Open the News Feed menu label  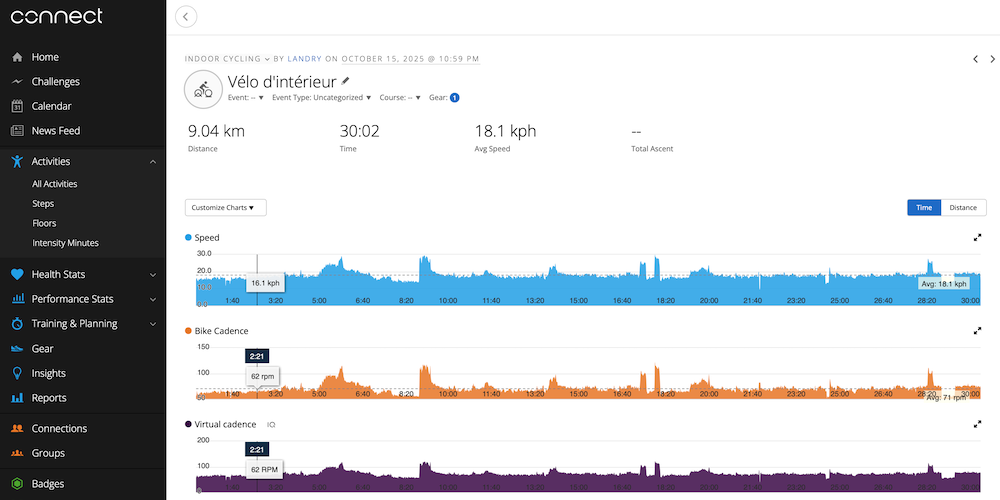56,131
